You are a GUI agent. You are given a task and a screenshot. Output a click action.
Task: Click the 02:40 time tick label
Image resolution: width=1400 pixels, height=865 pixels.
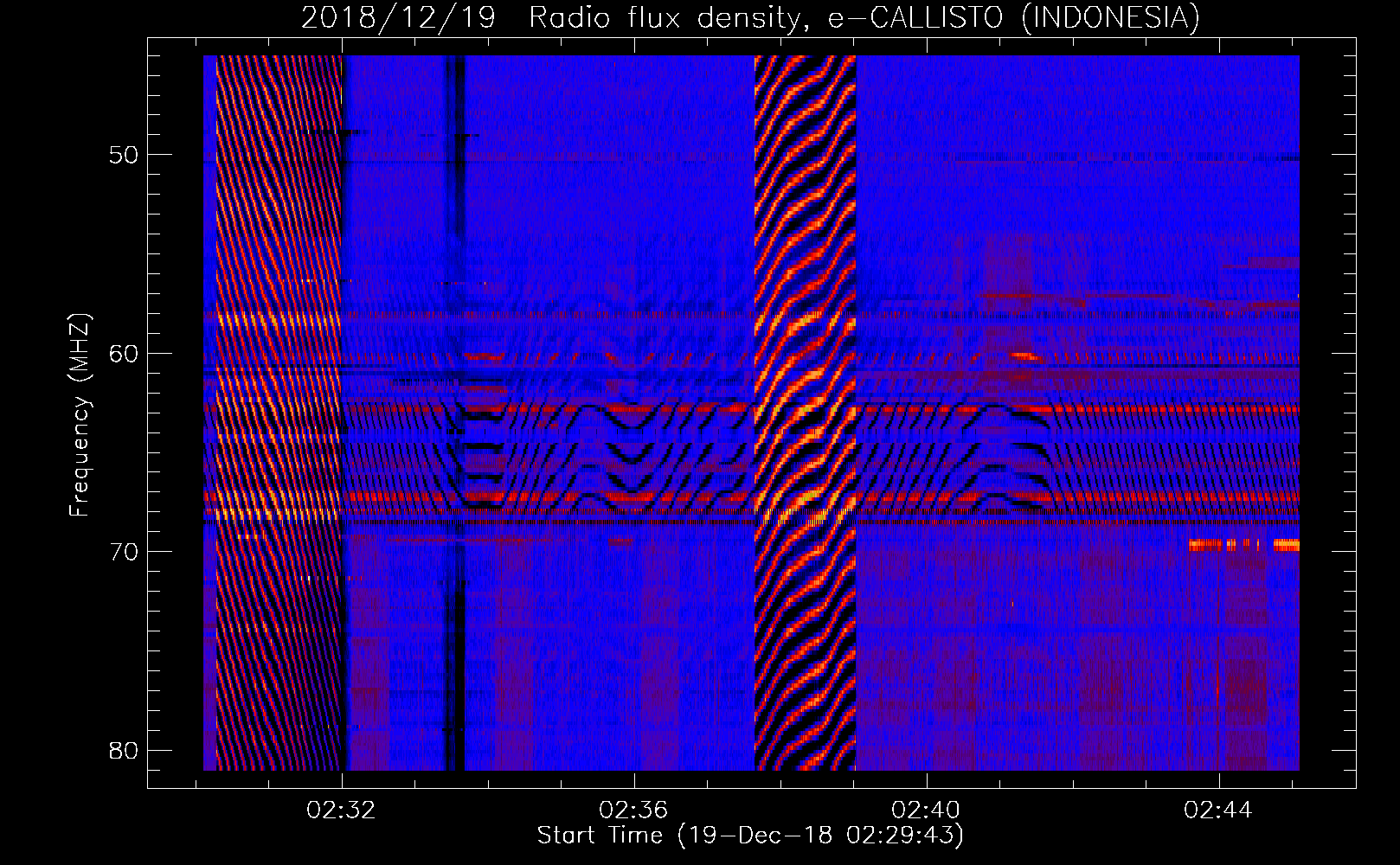(927, 811)
